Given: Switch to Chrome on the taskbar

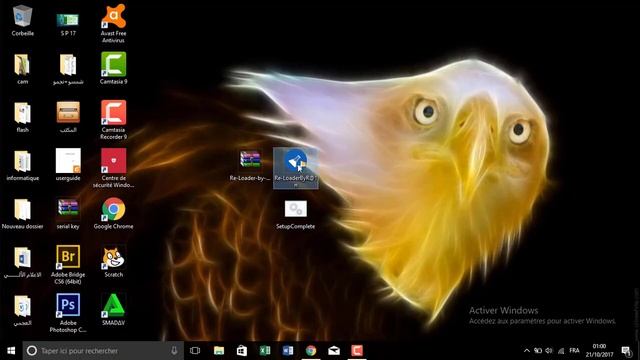Looking at the screenshot, I should coord(311,351).
